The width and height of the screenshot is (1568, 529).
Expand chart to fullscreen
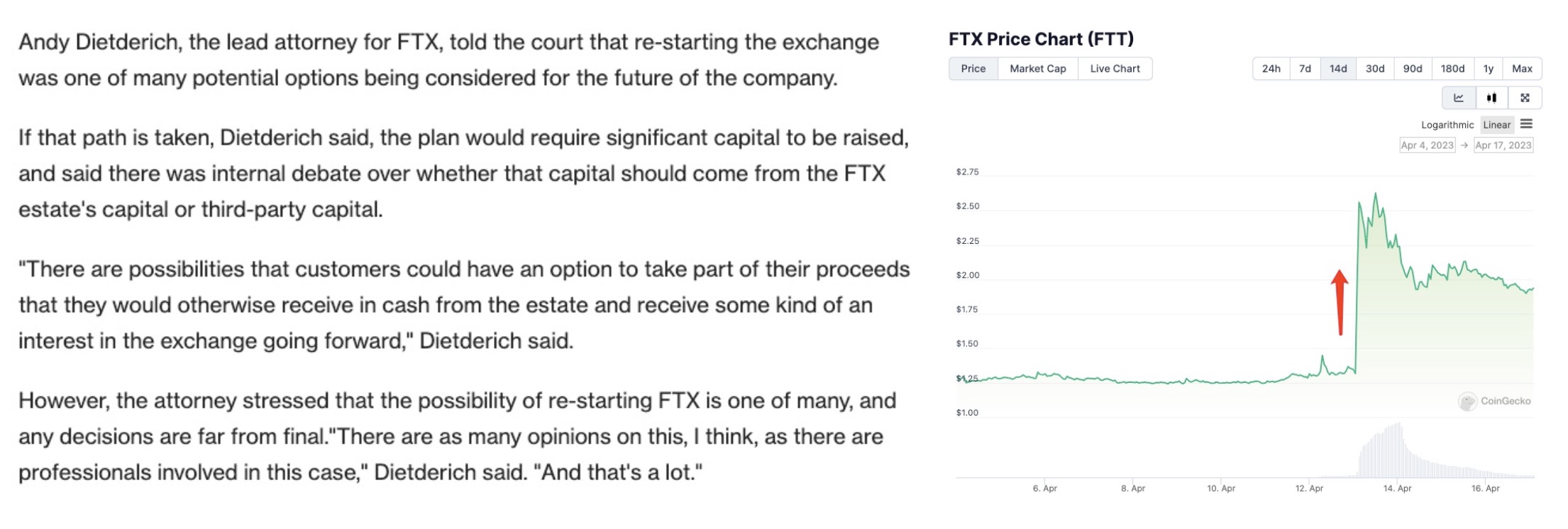pyautogui.click(x=1525, y=98)
